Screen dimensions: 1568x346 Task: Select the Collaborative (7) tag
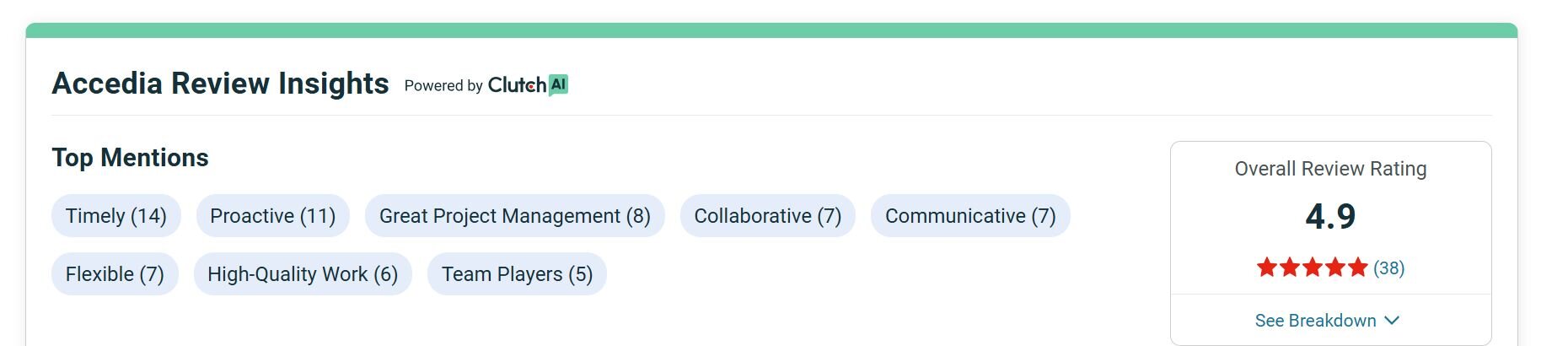click(x=767, y=216)
